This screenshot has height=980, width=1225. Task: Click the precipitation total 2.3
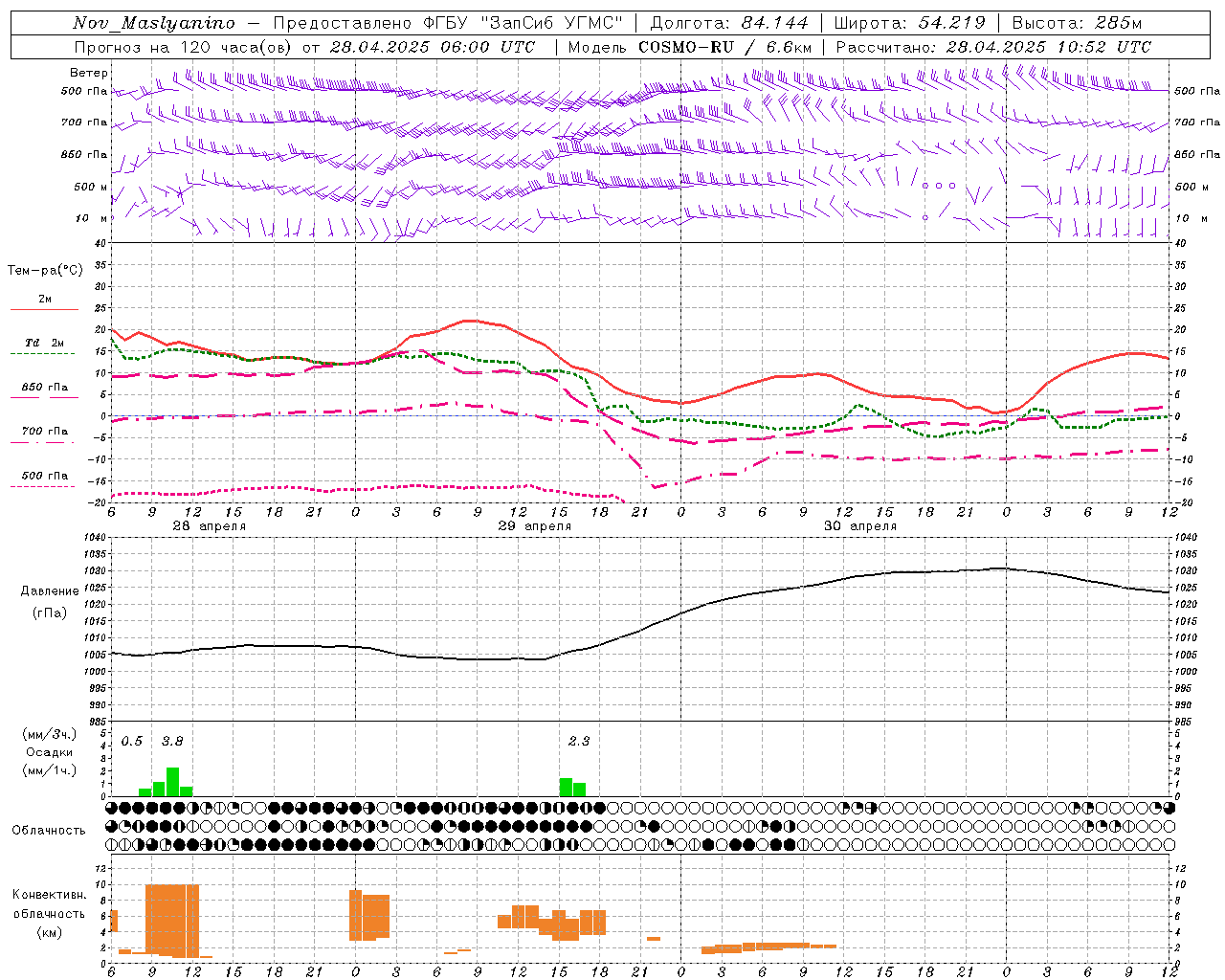[x=579, y=741]
